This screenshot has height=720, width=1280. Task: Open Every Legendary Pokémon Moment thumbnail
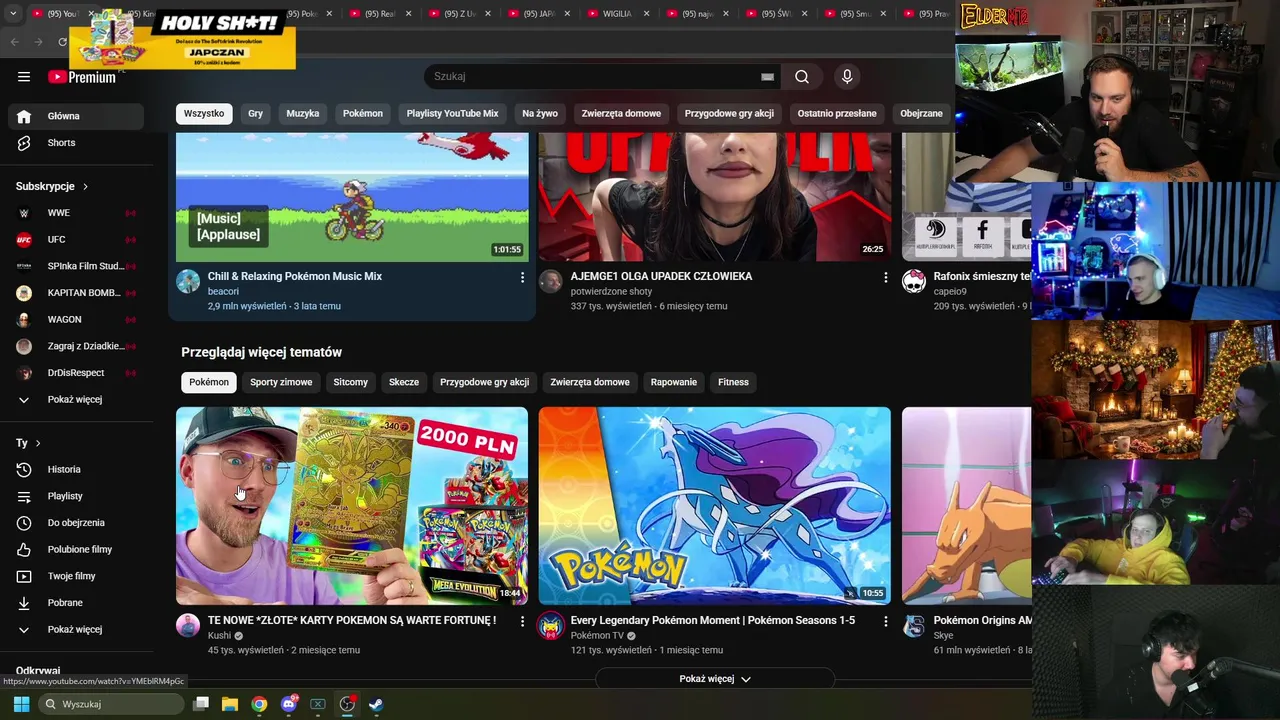(x=715, y=506)
